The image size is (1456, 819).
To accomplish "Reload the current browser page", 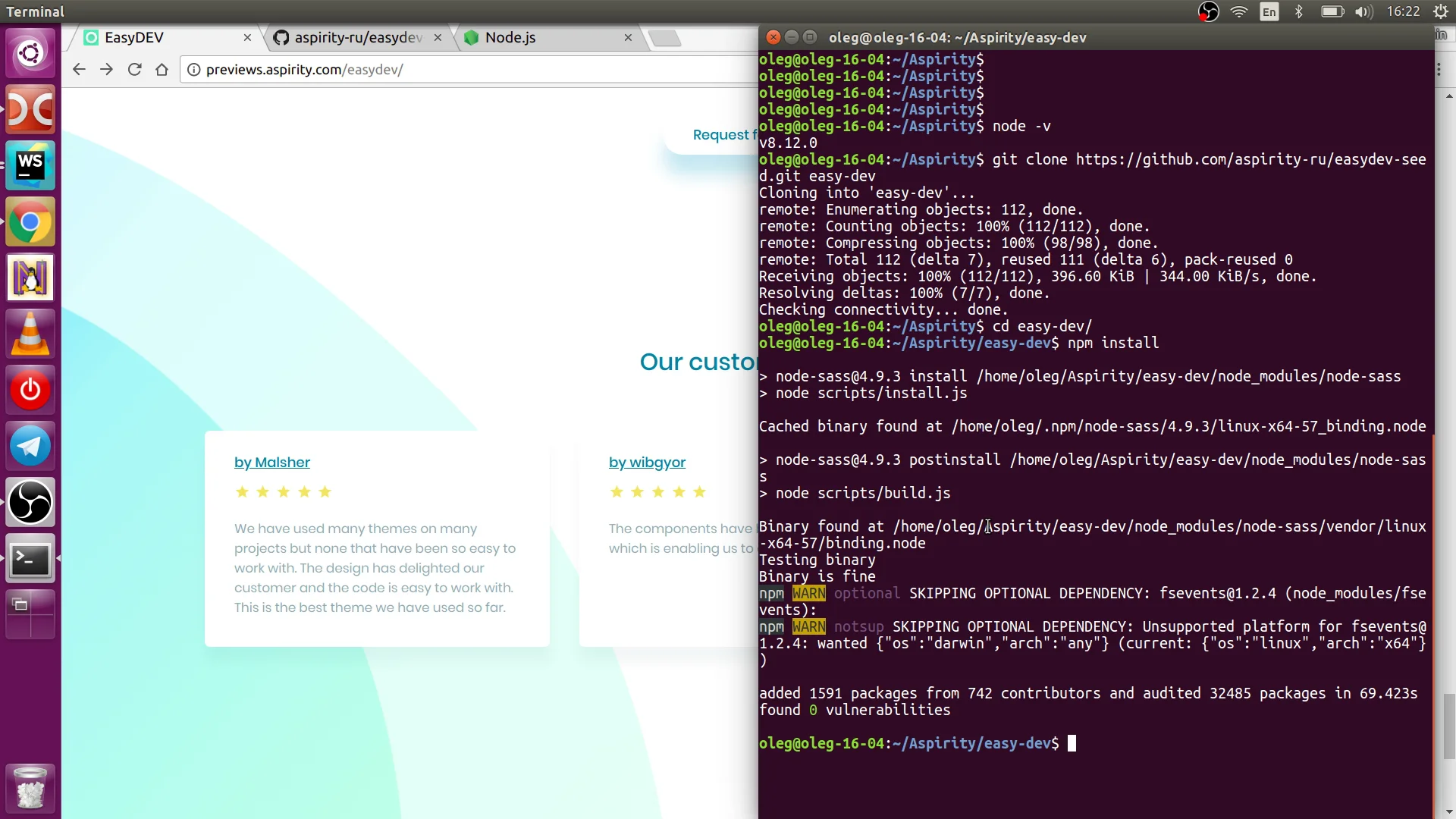I will coord(134,69).
